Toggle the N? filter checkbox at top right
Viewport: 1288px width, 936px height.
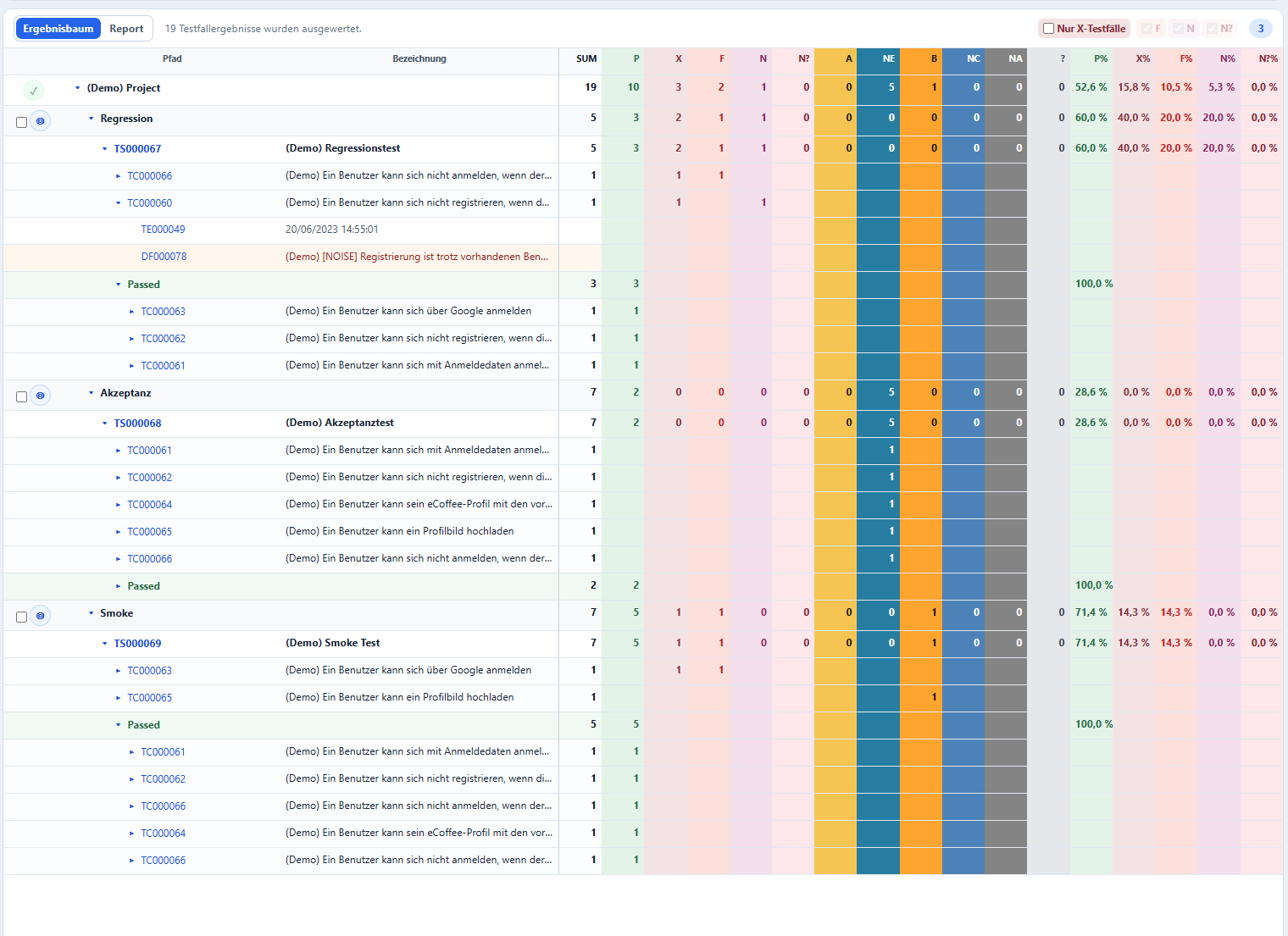[1213, 29]
